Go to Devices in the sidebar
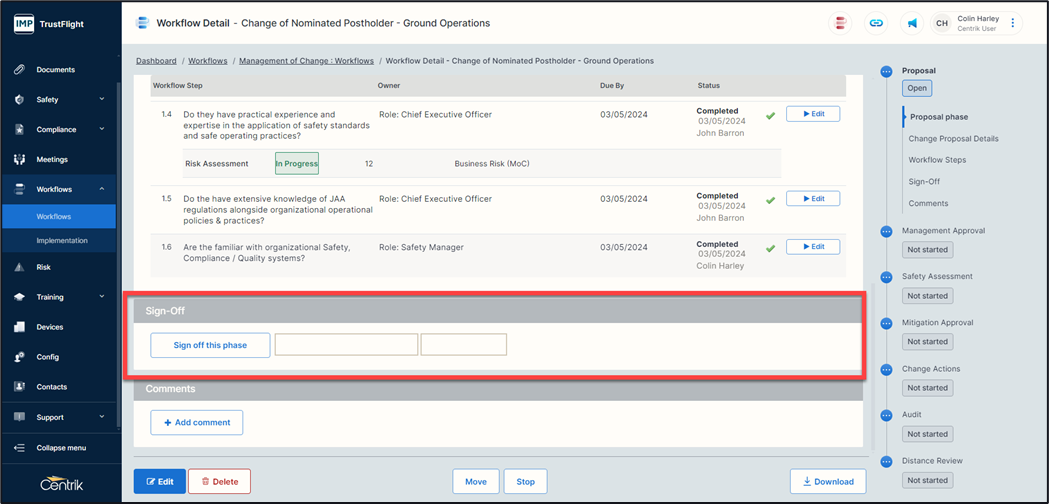This screenshot has height=504, width=1049. (50, 327)
